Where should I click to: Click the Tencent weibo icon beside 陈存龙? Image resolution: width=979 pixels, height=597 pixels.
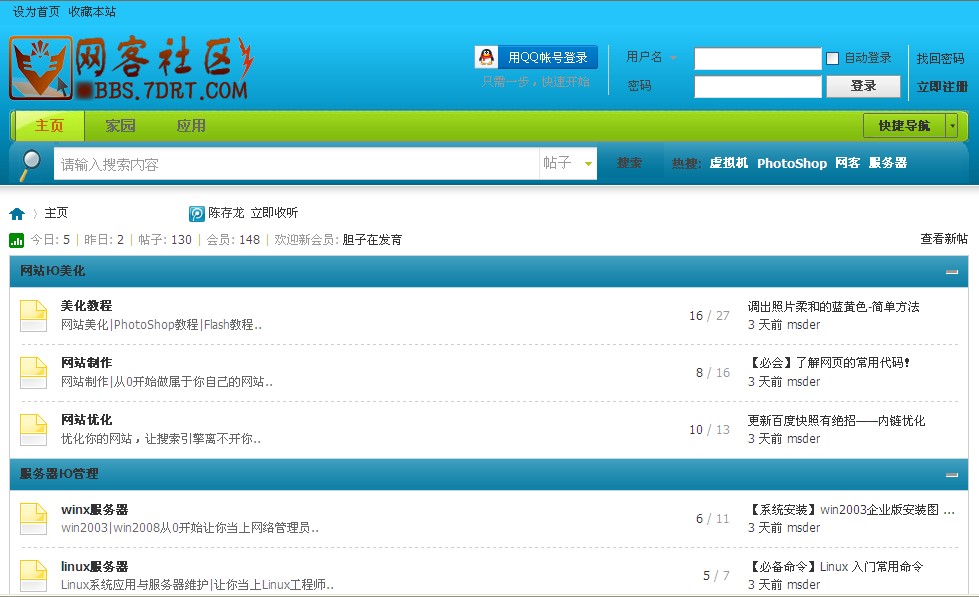pyautogui.click(x=197, y=214)
